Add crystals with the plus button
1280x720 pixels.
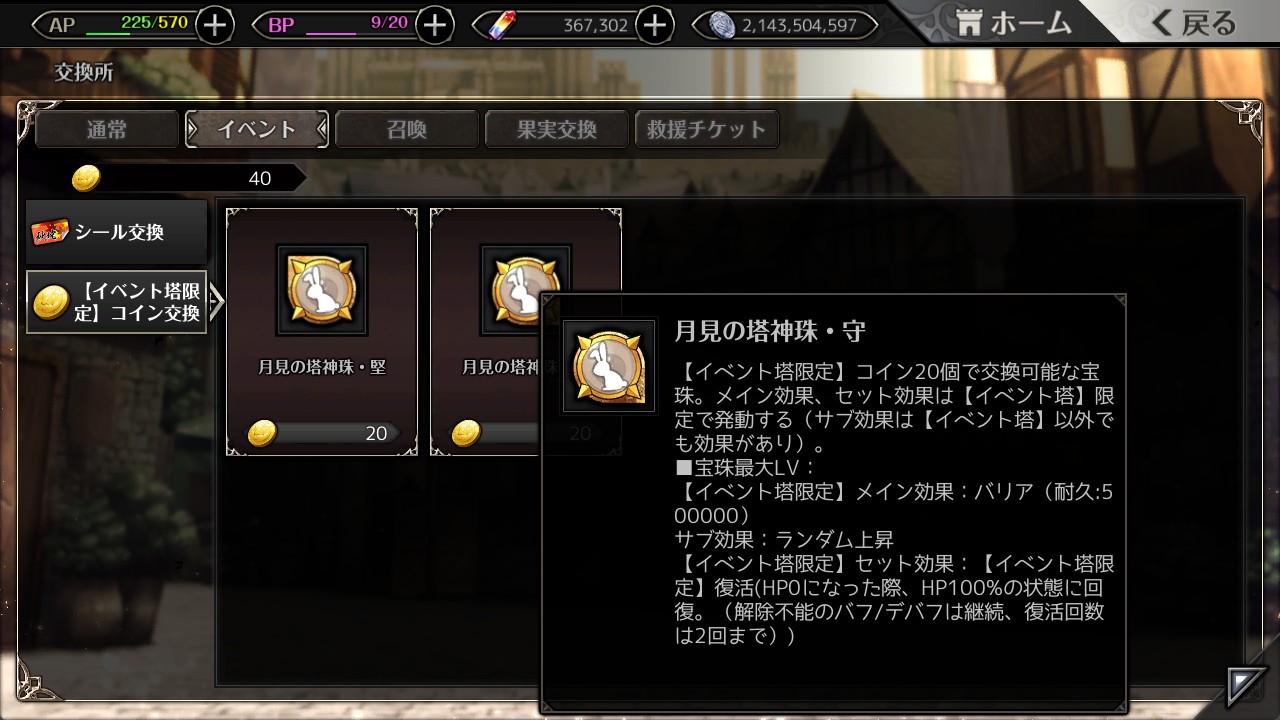pos(655,24)
